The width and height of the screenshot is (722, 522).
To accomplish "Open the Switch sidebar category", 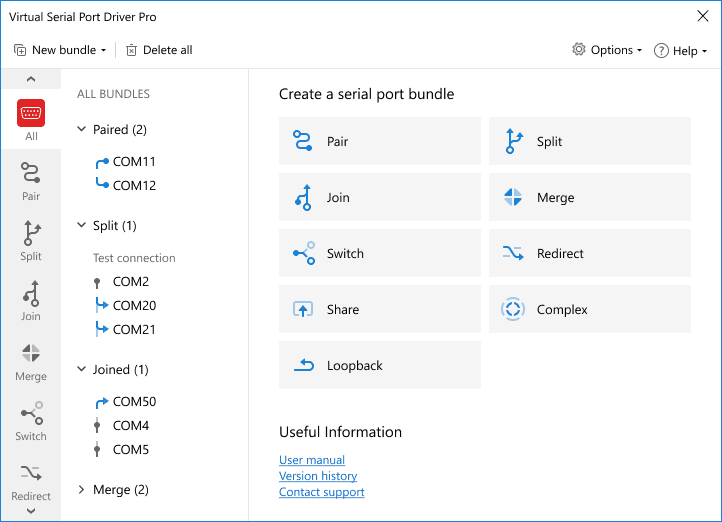I will point(31,420).
